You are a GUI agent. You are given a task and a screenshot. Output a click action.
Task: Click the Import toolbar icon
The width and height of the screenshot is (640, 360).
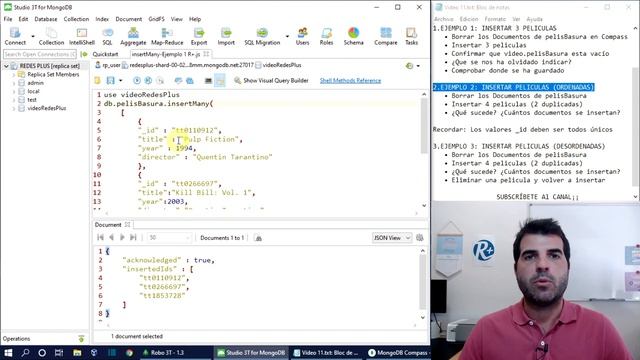coord(226,36)
